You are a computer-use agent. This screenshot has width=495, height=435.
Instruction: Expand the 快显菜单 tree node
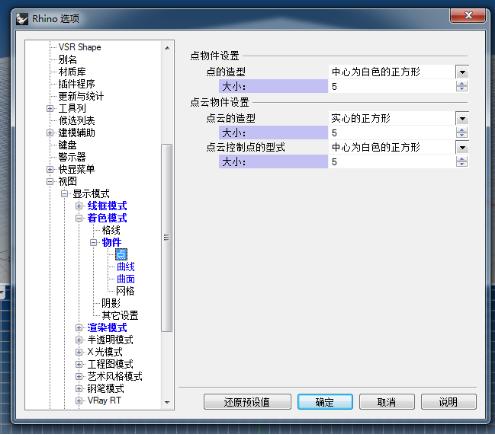[x=50, y=169]
